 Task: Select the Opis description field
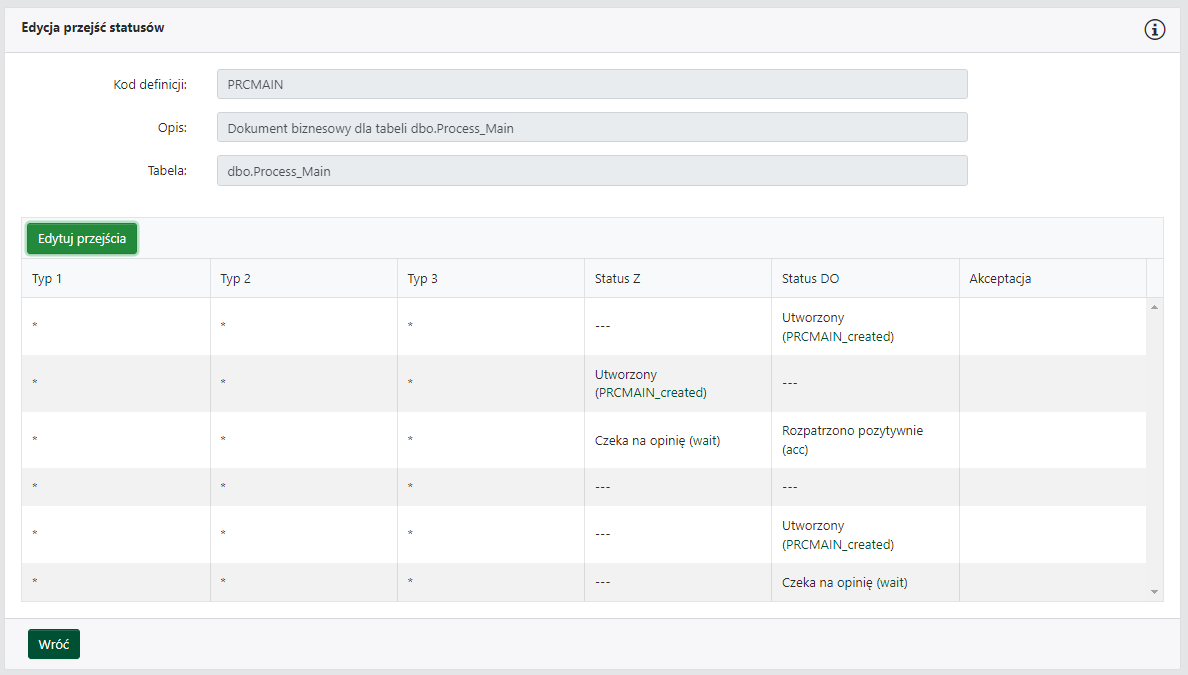point(592,128)
